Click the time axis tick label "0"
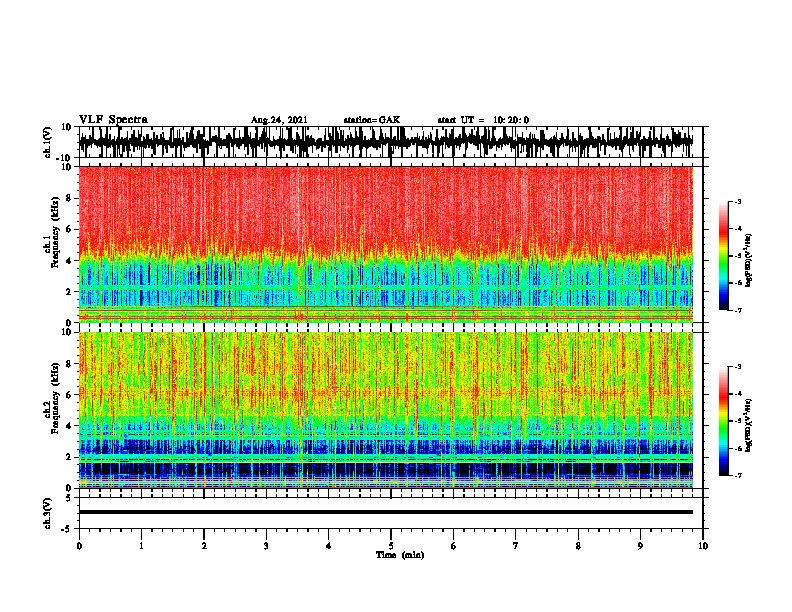 (x=79, y=546)
